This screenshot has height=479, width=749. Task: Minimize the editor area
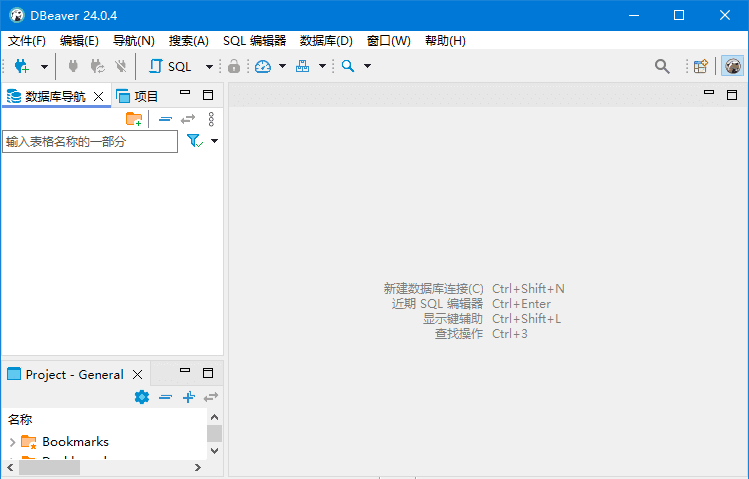(x=709, y=92)
